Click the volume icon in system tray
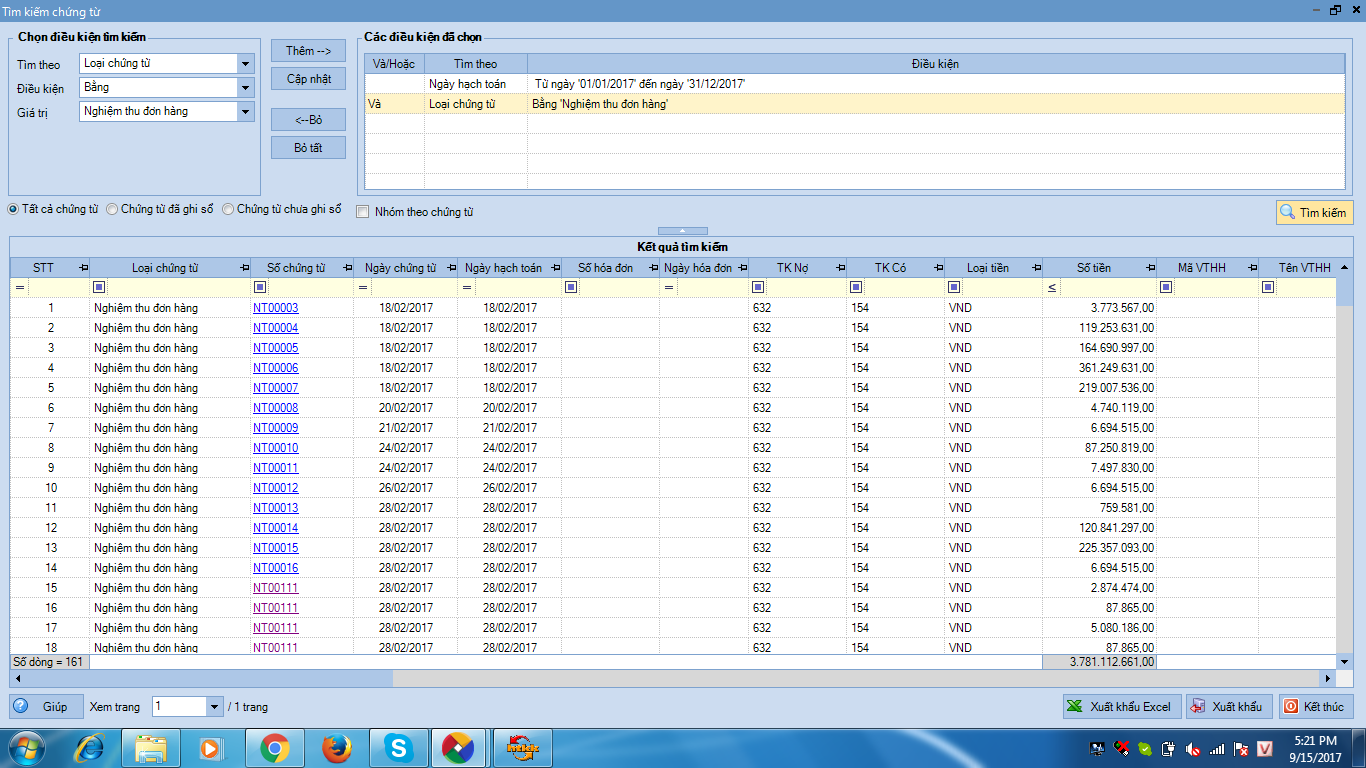 [x=1192, y=748]
